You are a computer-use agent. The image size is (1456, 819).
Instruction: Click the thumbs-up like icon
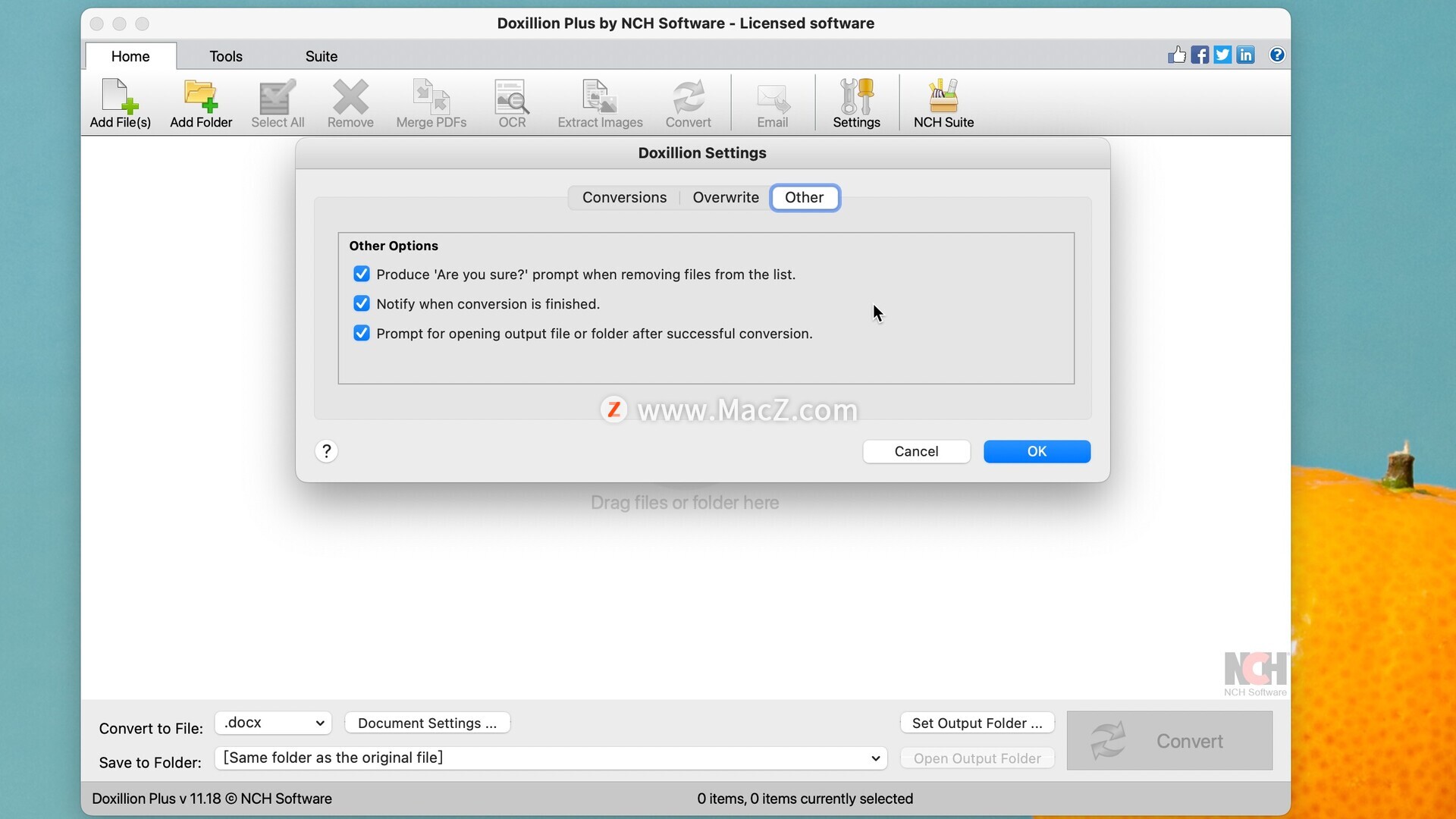tap(1177, 55)
